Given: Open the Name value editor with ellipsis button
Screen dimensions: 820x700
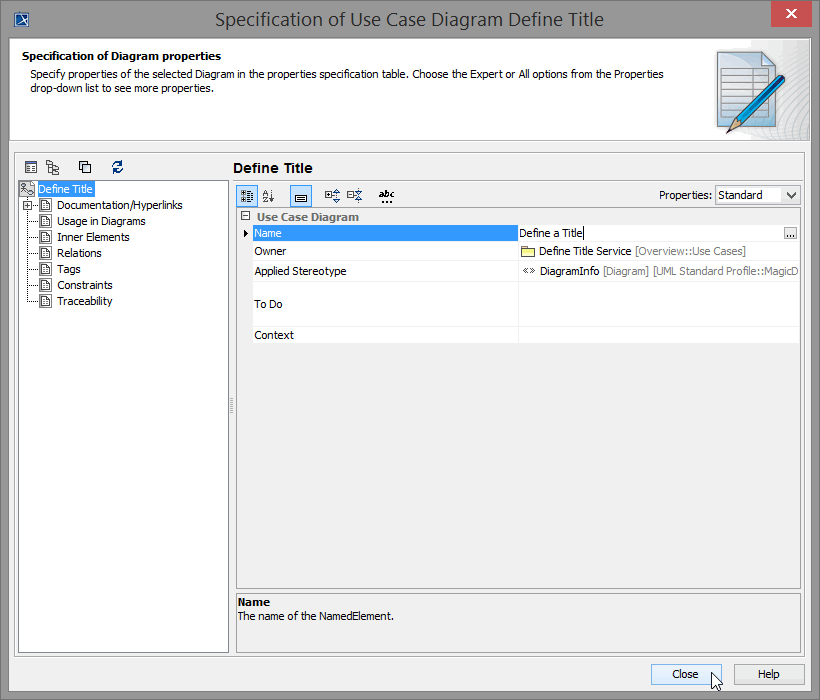Looking at the screenshot, I should (x=790, y=232).
